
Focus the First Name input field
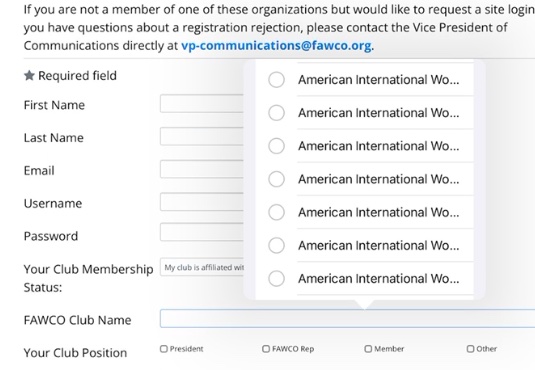[x=202, y=103]
